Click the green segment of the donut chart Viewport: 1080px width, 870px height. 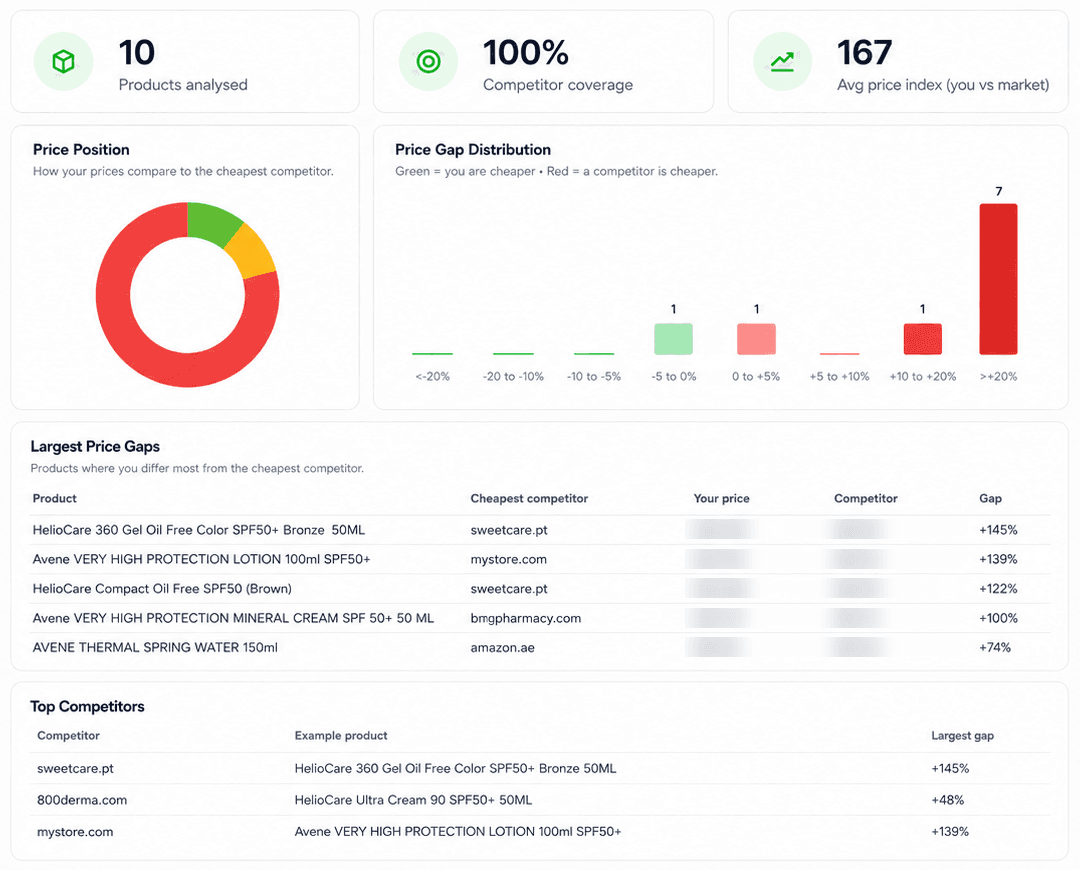click(x=211, y=224)
